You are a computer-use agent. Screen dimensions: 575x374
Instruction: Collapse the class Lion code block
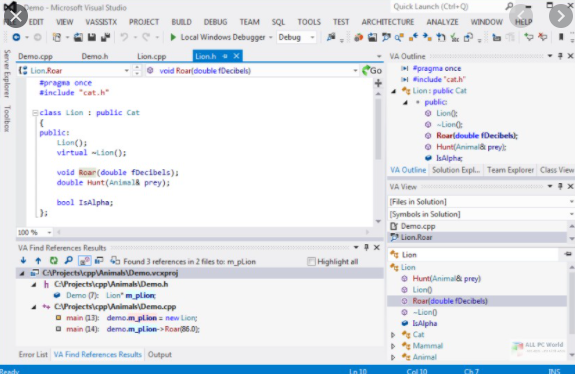[x=35, y=113]
